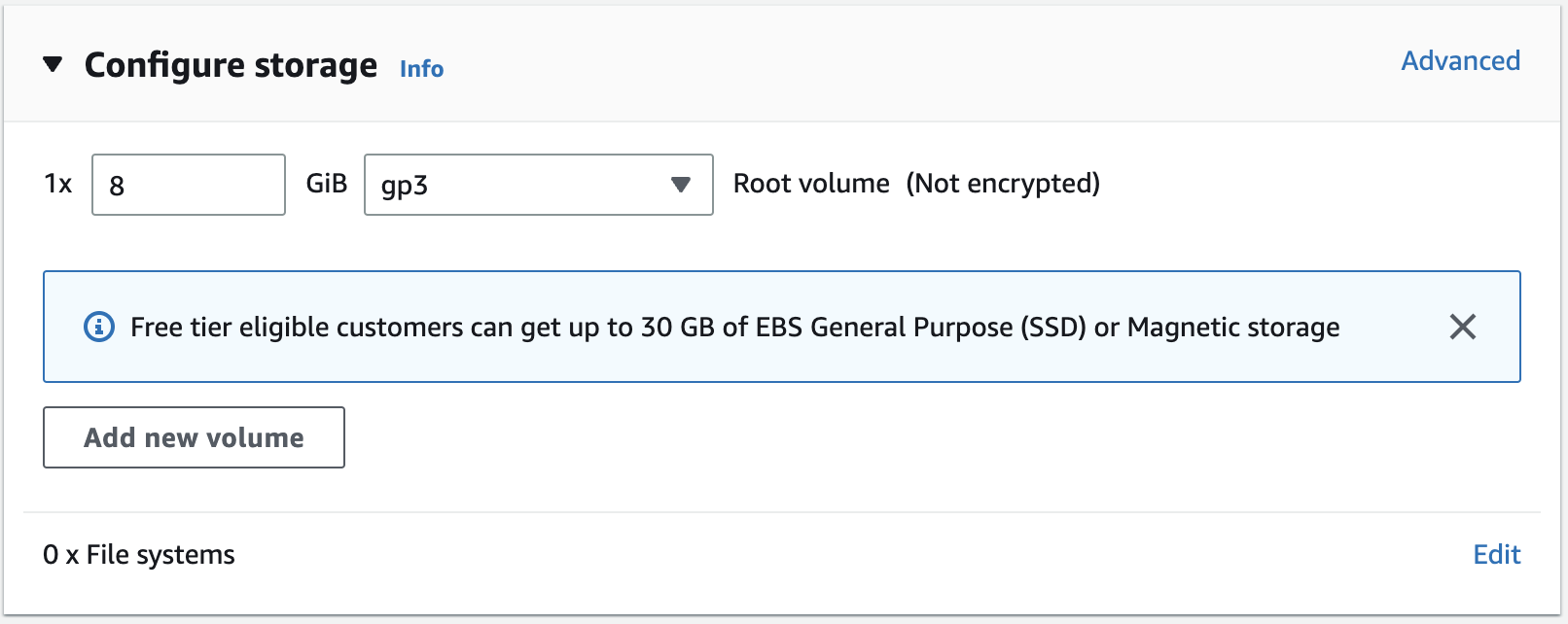
Task: Click the (Not encrypted) status text
Action: (1003, 184)
